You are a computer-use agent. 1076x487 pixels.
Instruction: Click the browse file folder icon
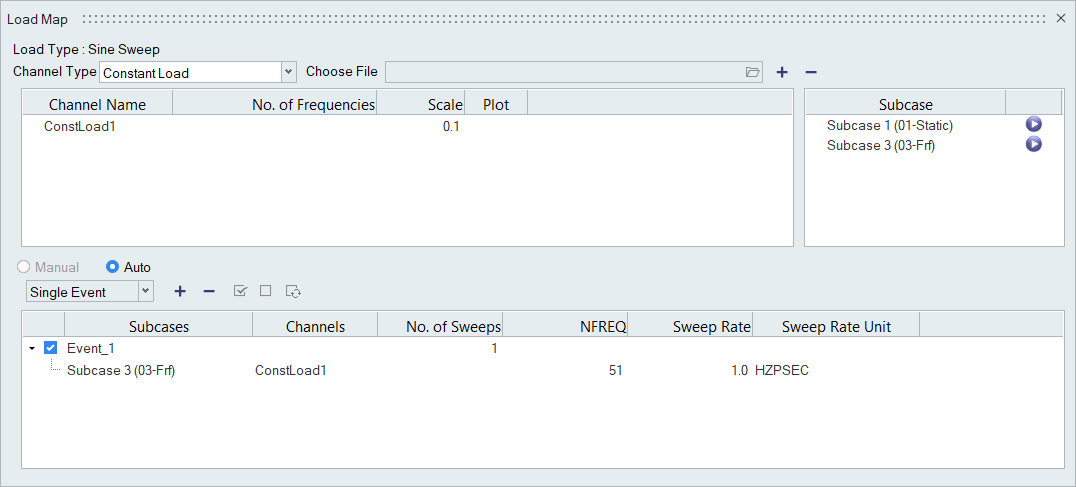click(x=752, y=72)
